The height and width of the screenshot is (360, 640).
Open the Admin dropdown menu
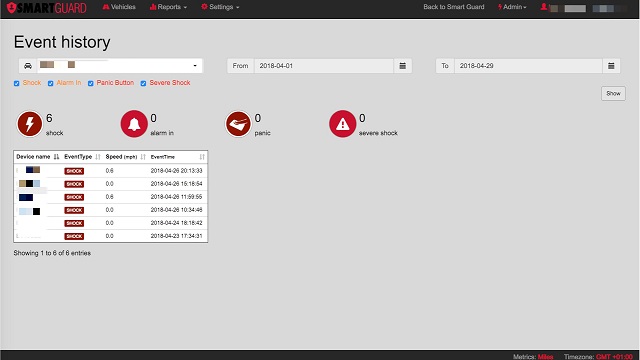512,7
